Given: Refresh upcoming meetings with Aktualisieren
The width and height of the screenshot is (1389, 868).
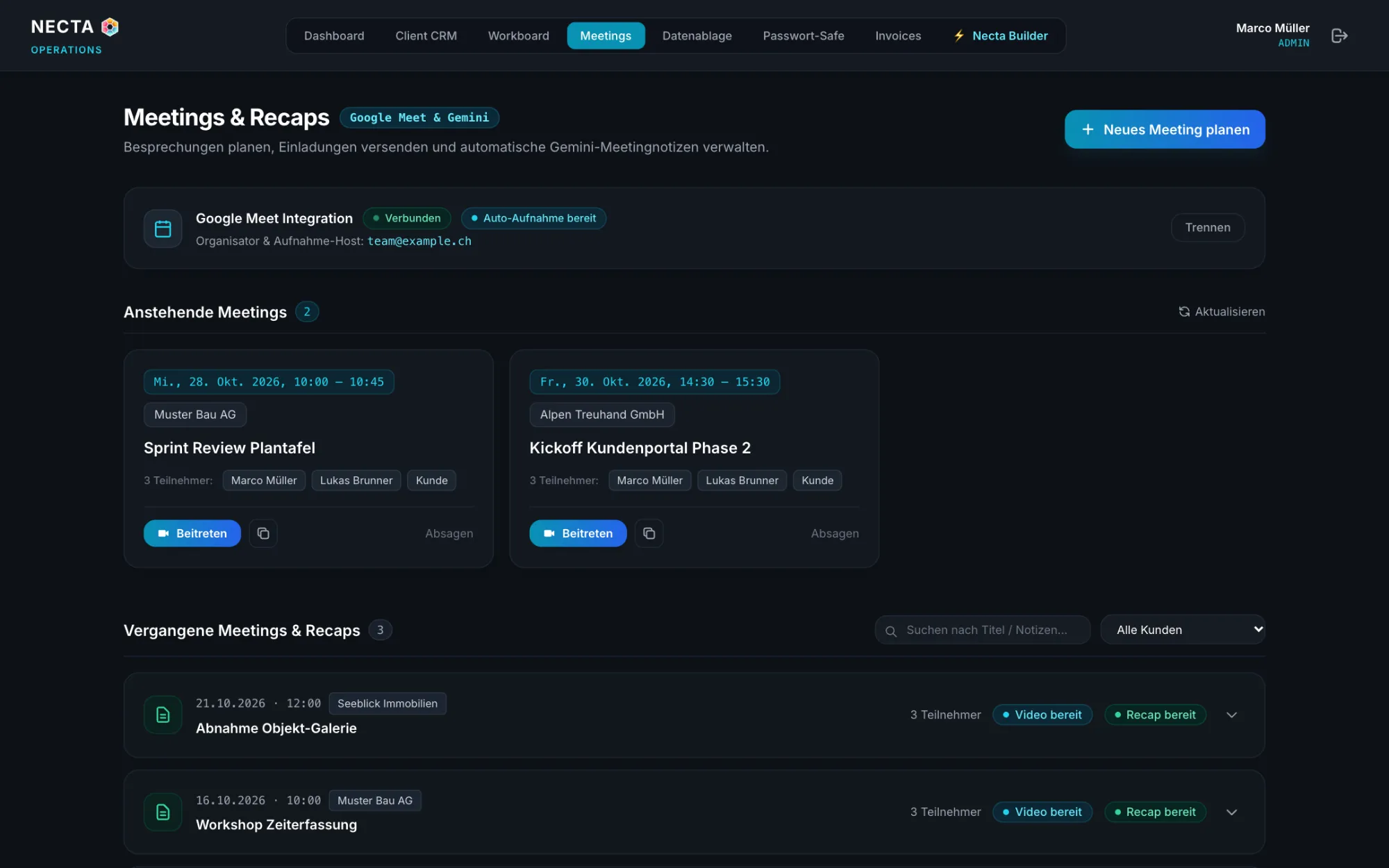Looking at the screenshot, I should 1222,312.
